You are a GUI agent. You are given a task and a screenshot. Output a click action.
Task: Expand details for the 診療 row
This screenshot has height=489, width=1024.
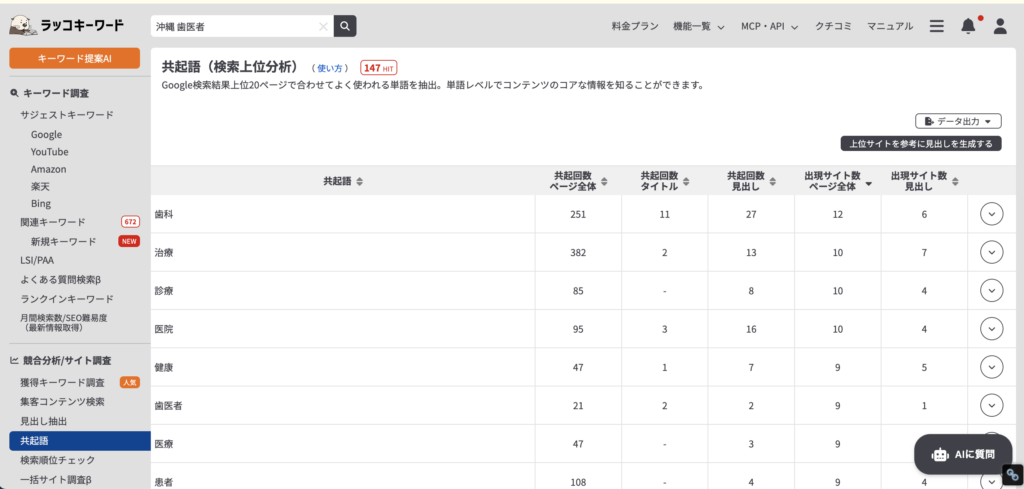point(991,291)
